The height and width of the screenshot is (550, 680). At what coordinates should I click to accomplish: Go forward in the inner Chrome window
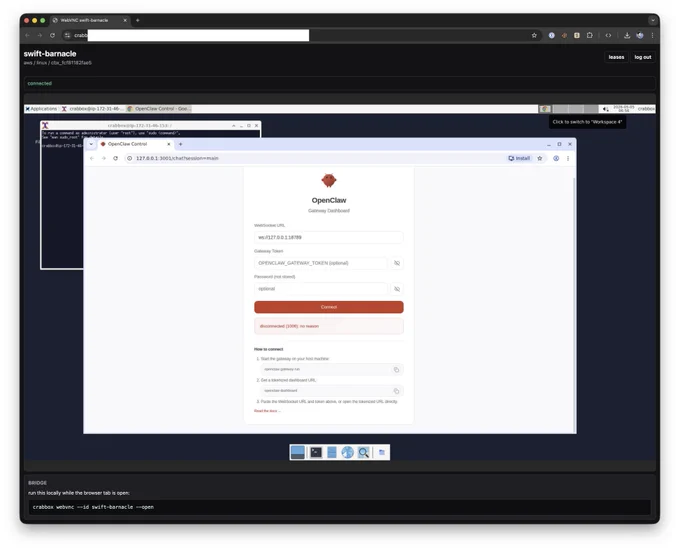[x=104, y=158]
